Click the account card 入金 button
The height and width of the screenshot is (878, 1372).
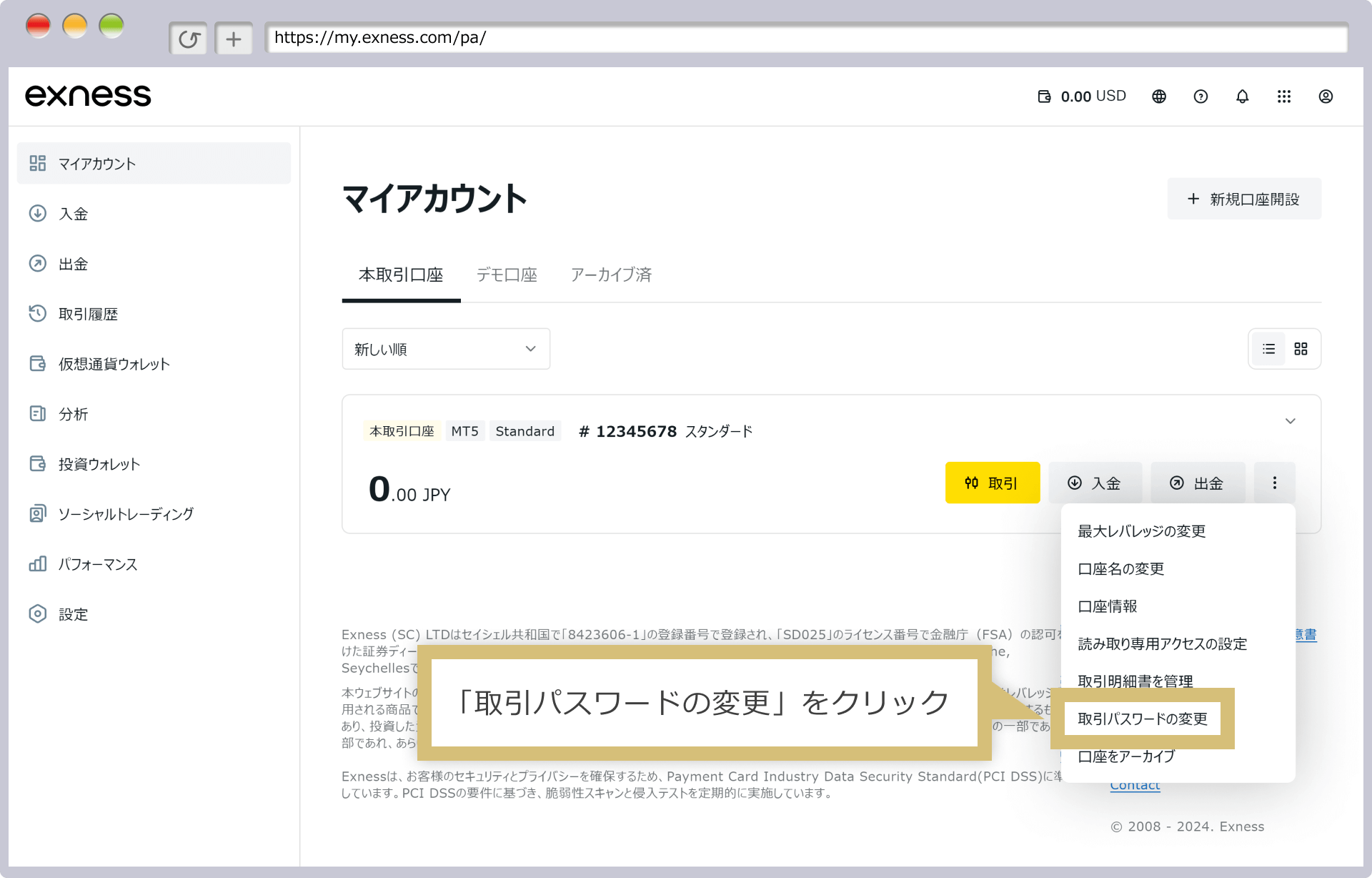point(1095,483)
